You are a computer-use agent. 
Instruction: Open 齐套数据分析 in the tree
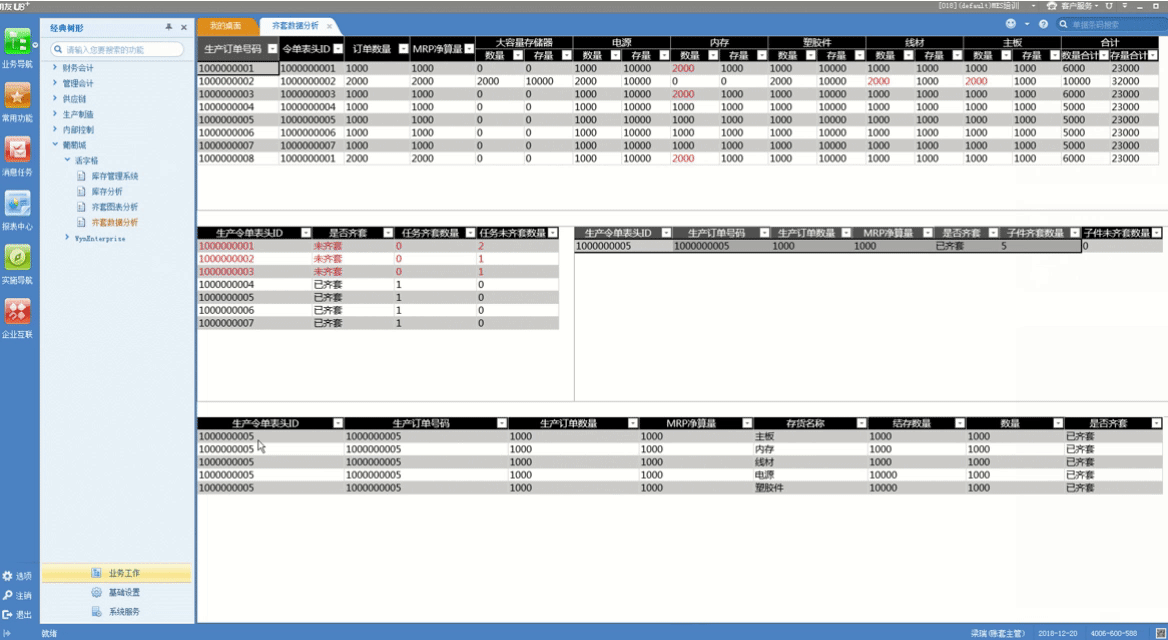click(x=115, y=223)
